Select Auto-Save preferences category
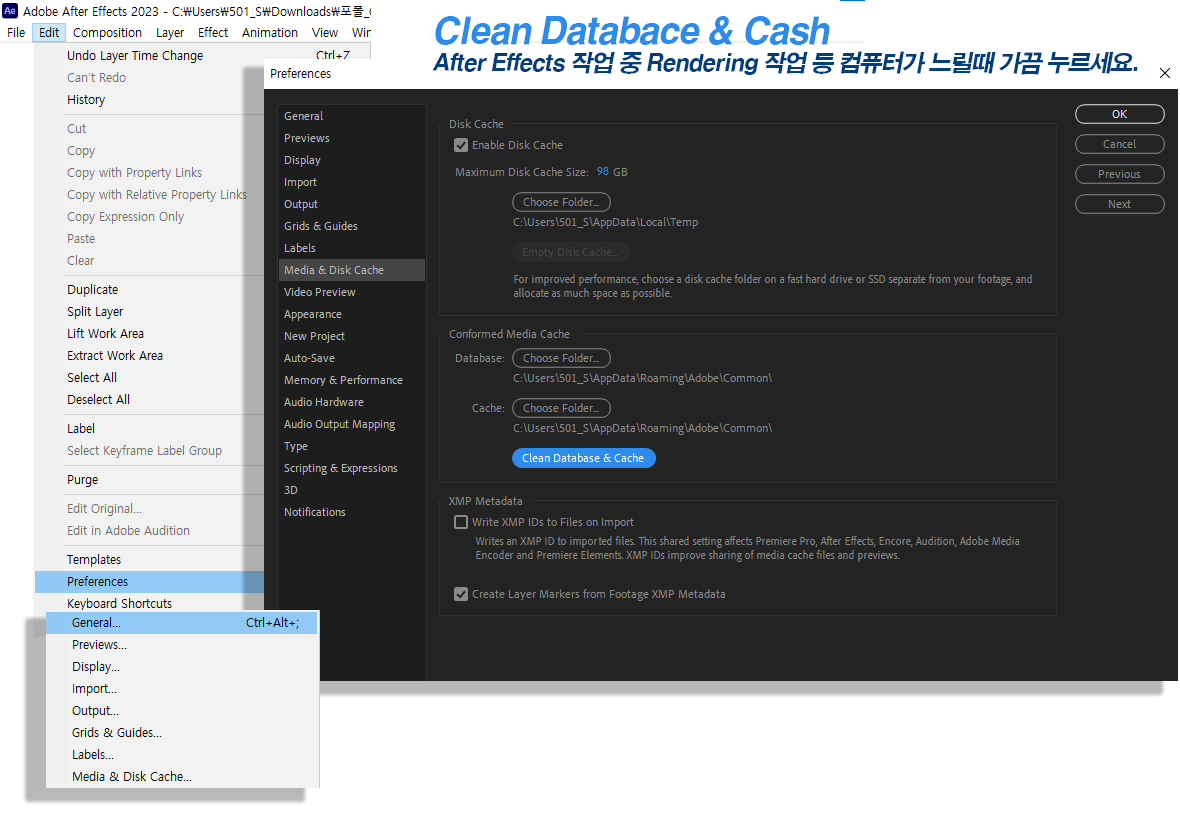Image resolution: width=1180 pixels, height=813 pixels. pyautogui.click(x=351, y=358)
